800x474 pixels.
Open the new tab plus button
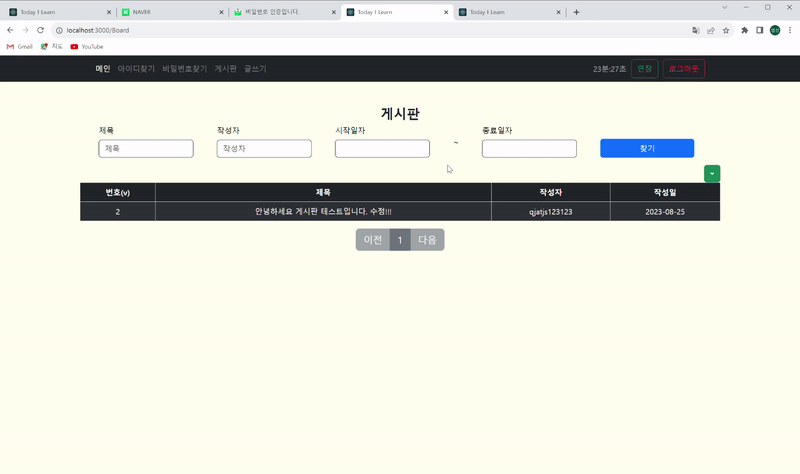(576, 12)
